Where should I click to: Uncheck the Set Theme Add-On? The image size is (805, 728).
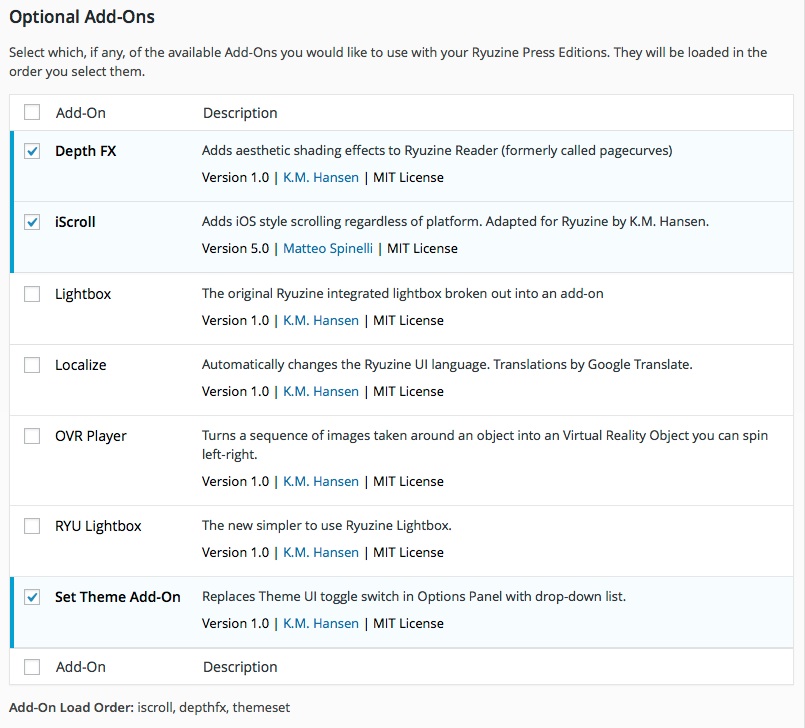click(x=30, y=596)
